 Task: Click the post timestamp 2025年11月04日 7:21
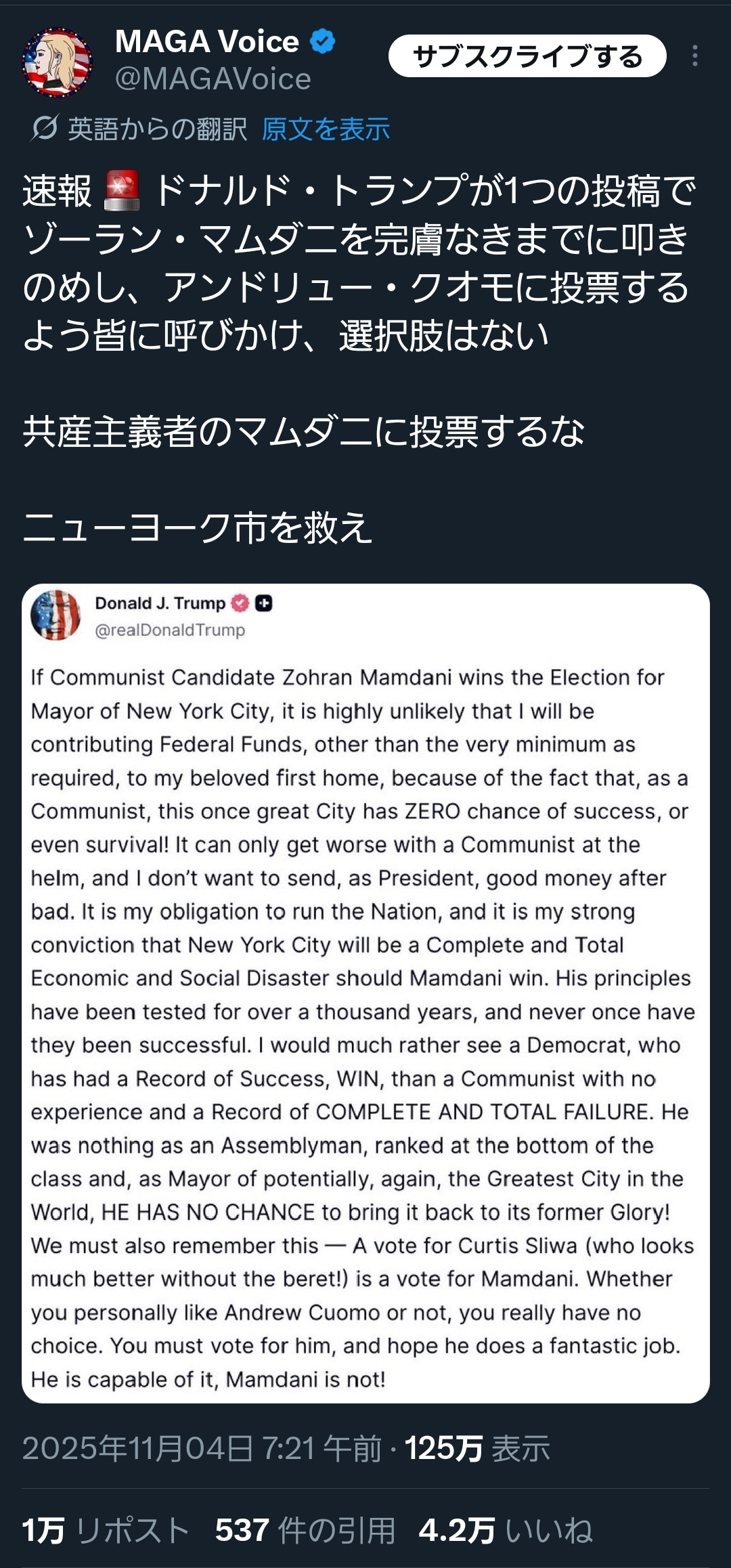(x=202, y=1448)
